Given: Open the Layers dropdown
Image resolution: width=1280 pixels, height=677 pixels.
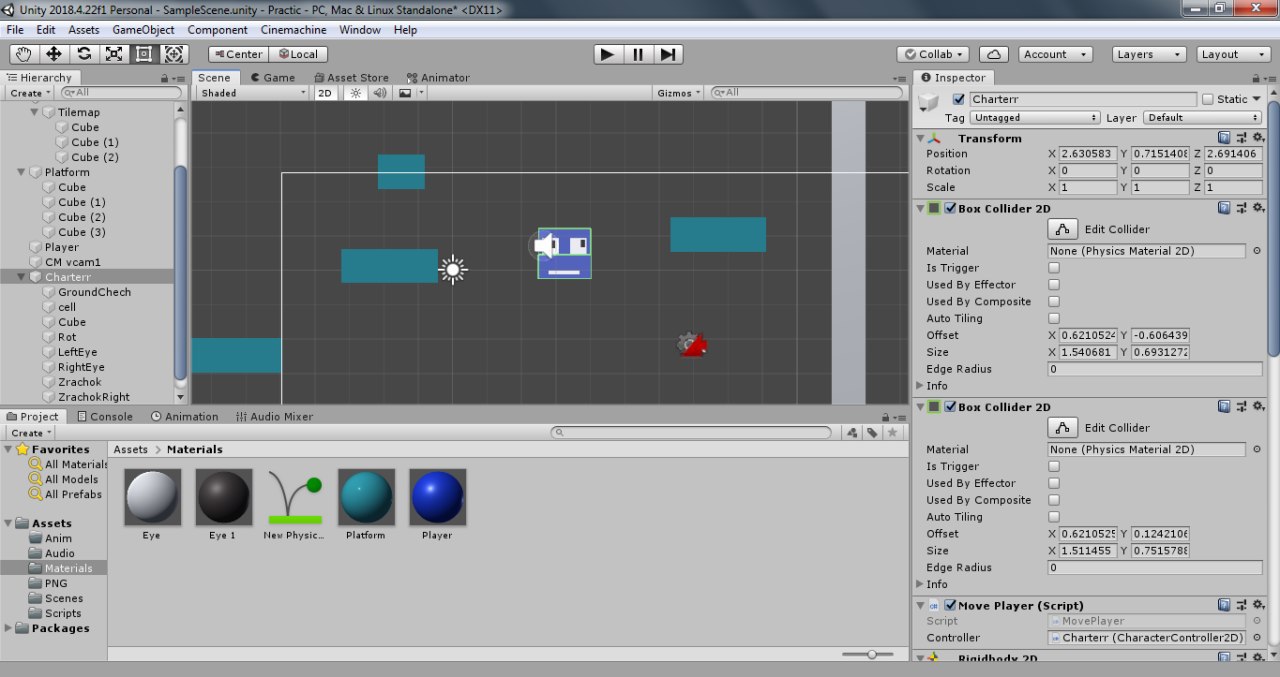Looking at the screenshot, I should click(x=1148, y=54).
